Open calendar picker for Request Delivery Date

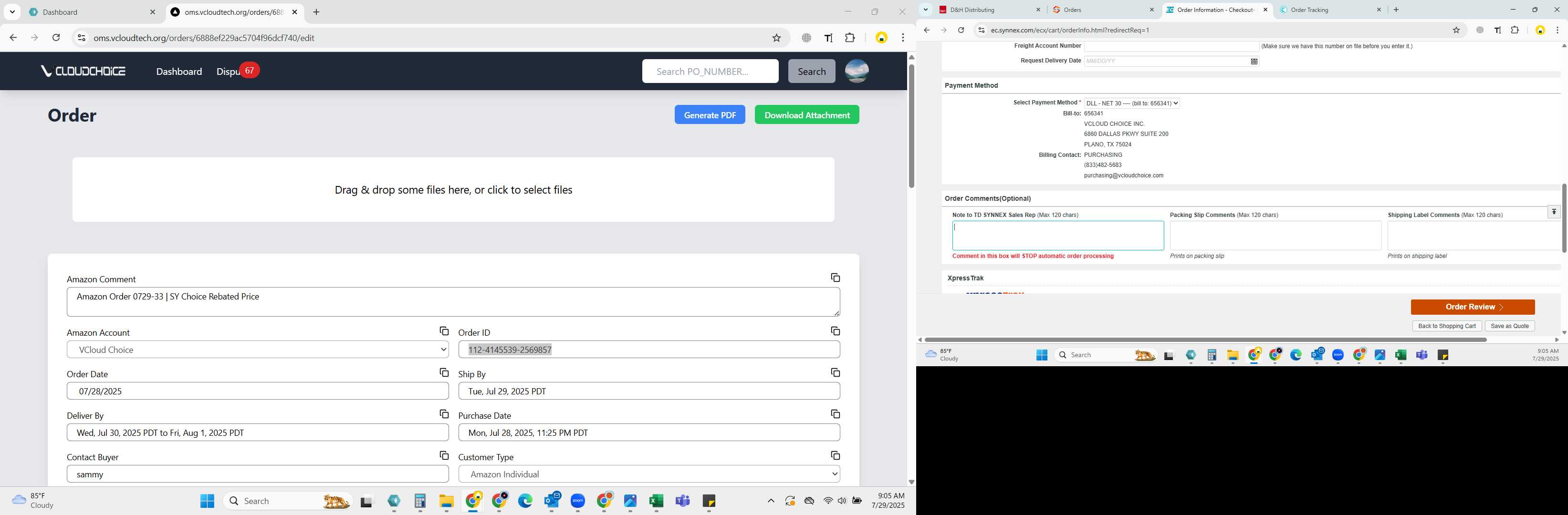pyautogui.click(x=1254, y=62)
